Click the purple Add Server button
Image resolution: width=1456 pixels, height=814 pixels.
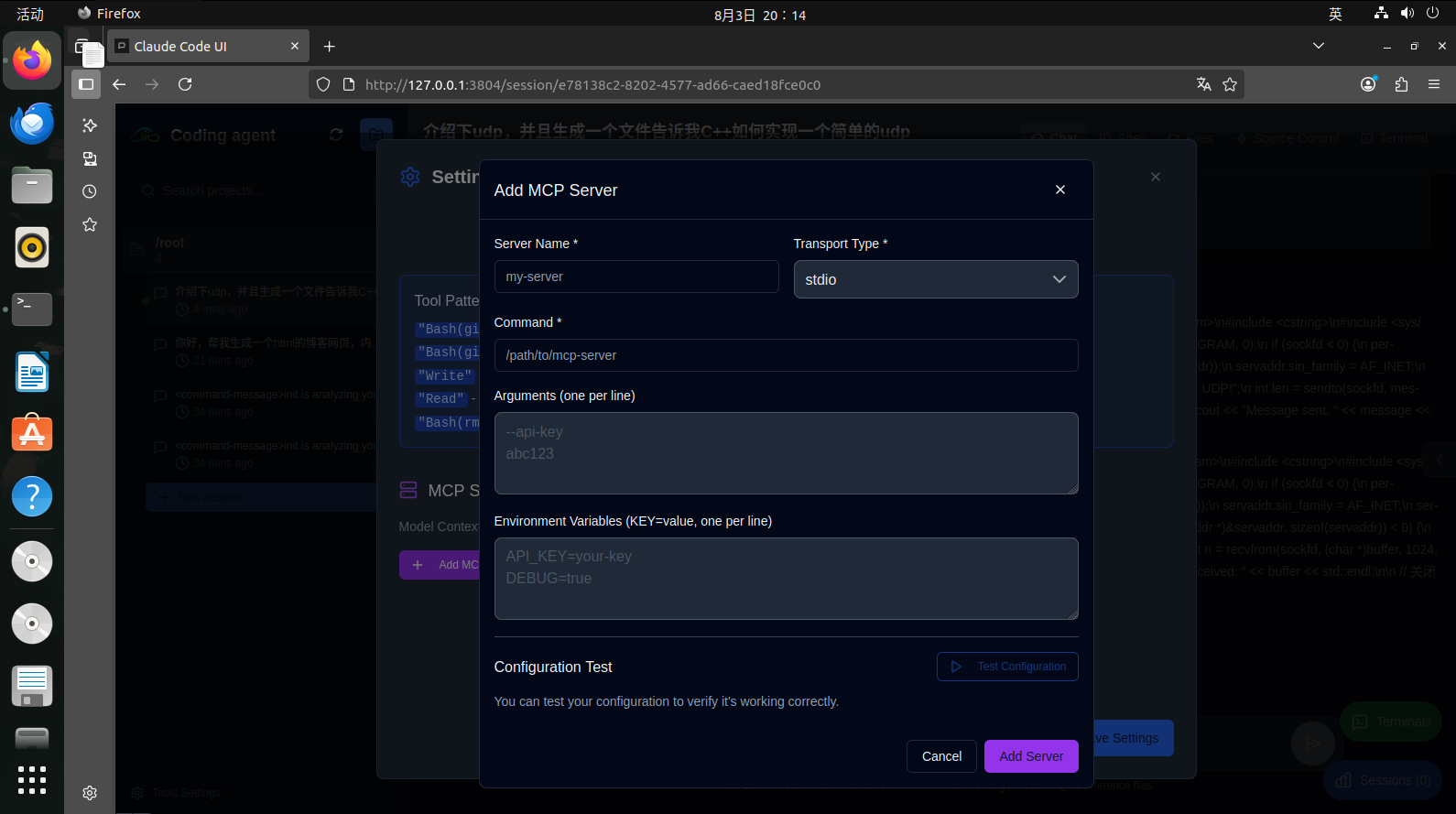pyautogui.click(x=1031, y=756)
